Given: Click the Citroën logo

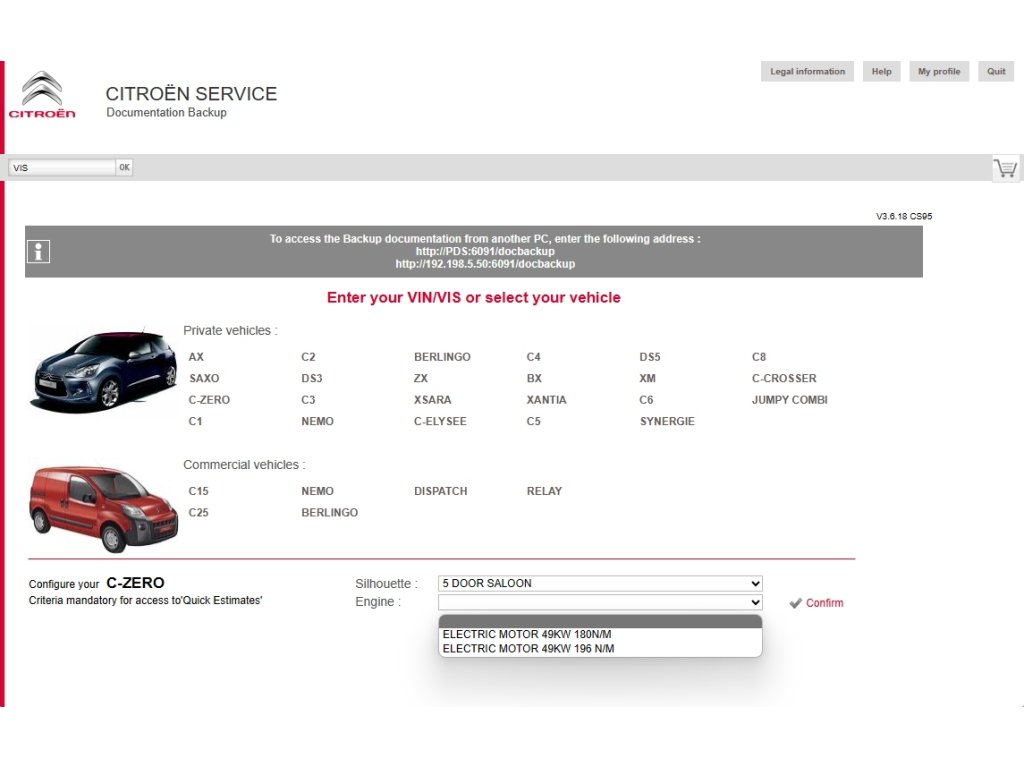Looking at the screenshot, I should [42, 95].
